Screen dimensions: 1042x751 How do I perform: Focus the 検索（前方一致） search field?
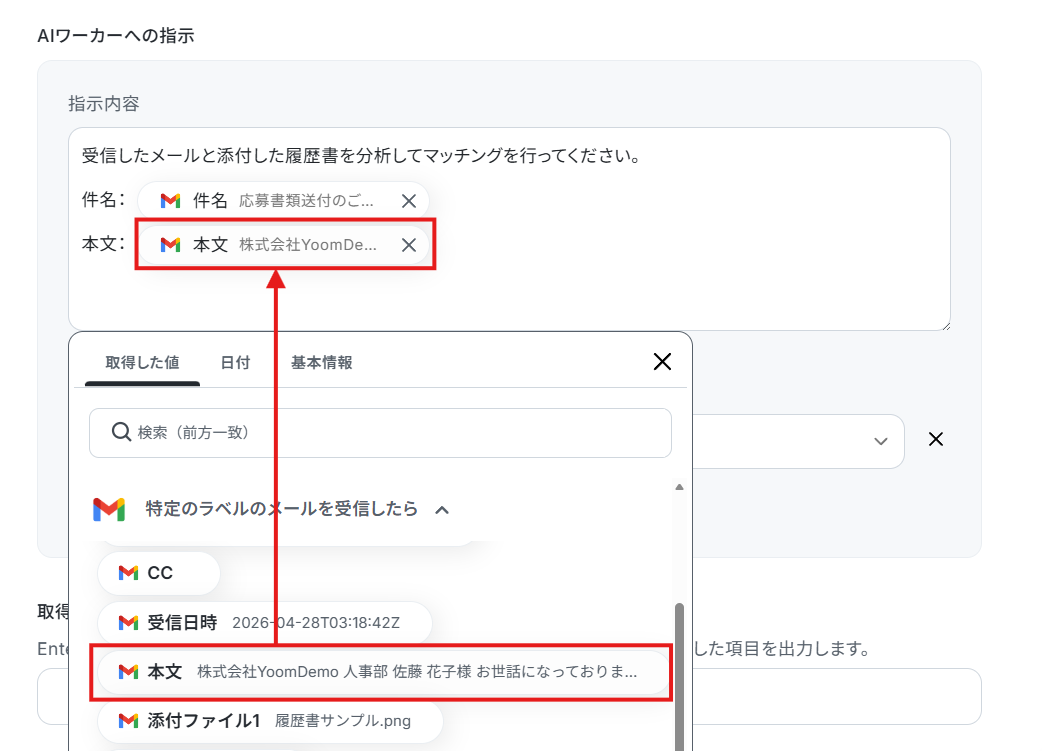click(380, 433)
